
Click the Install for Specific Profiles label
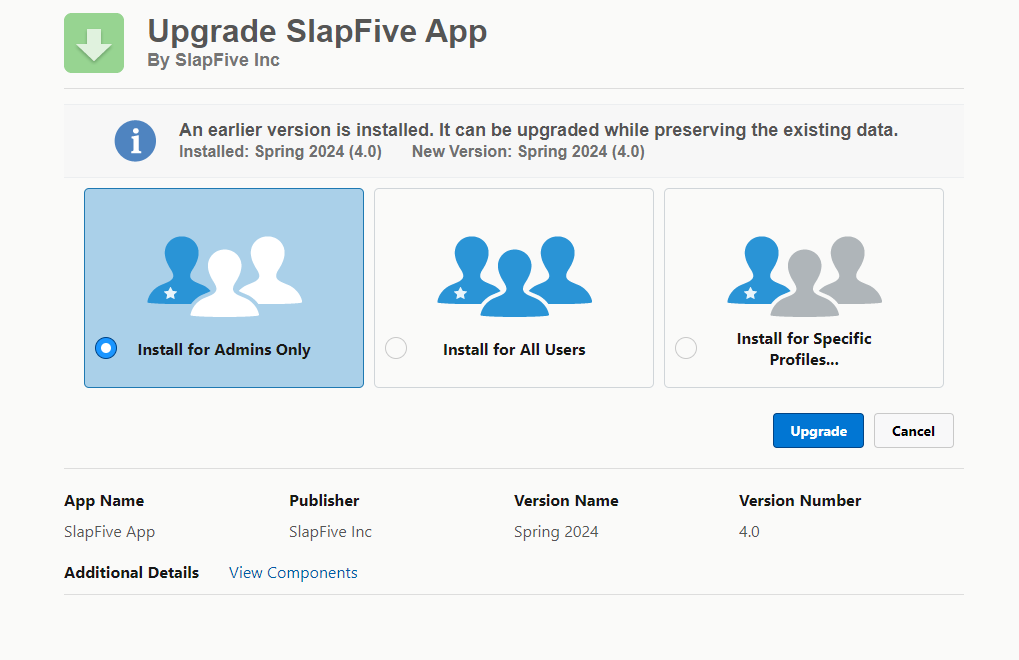pos(804,349)
